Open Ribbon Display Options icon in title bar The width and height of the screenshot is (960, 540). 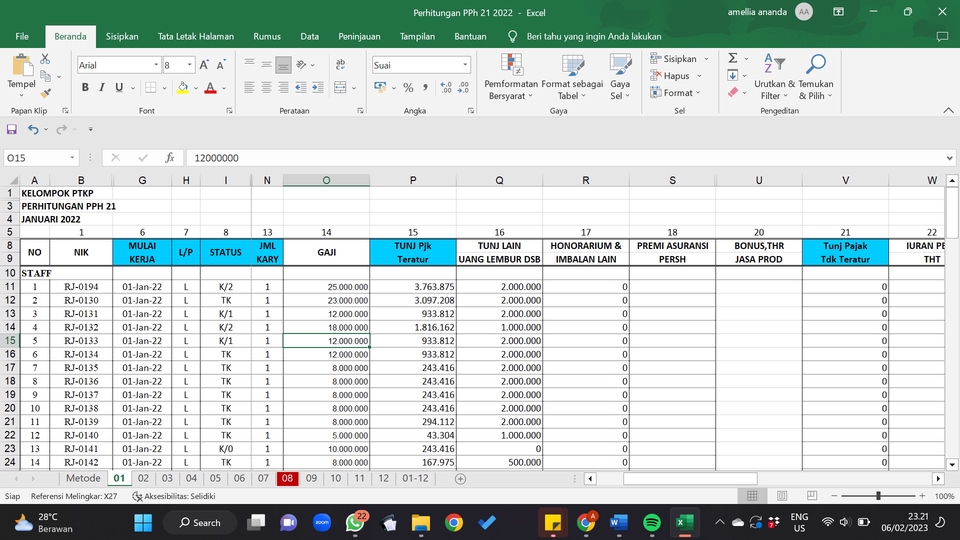(838, 12)
